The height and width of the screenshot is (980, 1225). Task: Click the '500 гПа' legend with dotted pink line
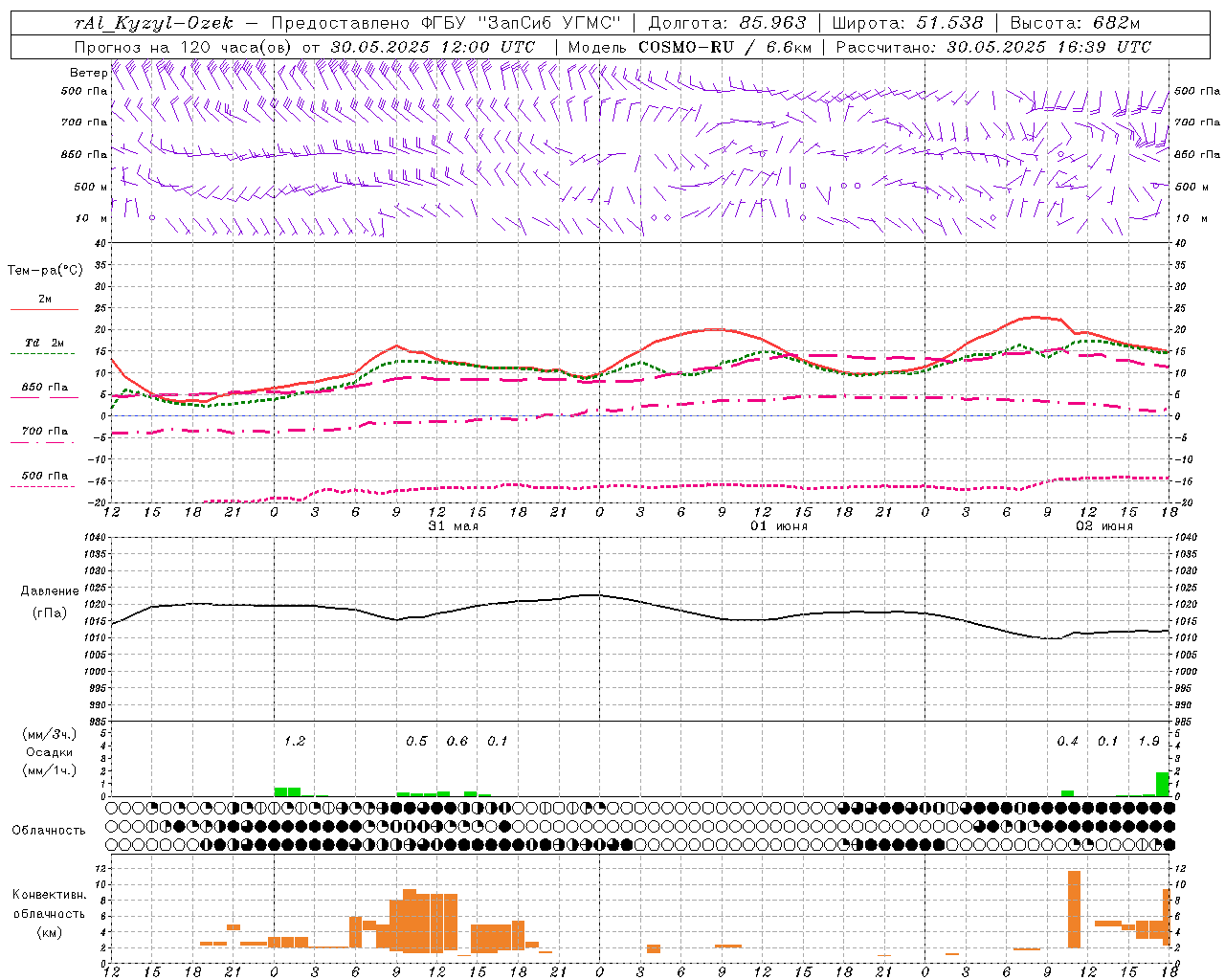tap(45, 476)
